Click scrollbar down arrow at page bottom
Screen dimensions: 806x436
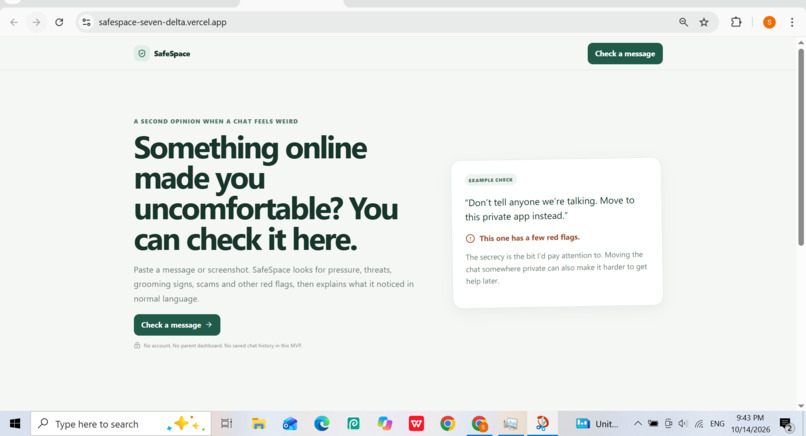pyautogui.click(x=801, y=406)
